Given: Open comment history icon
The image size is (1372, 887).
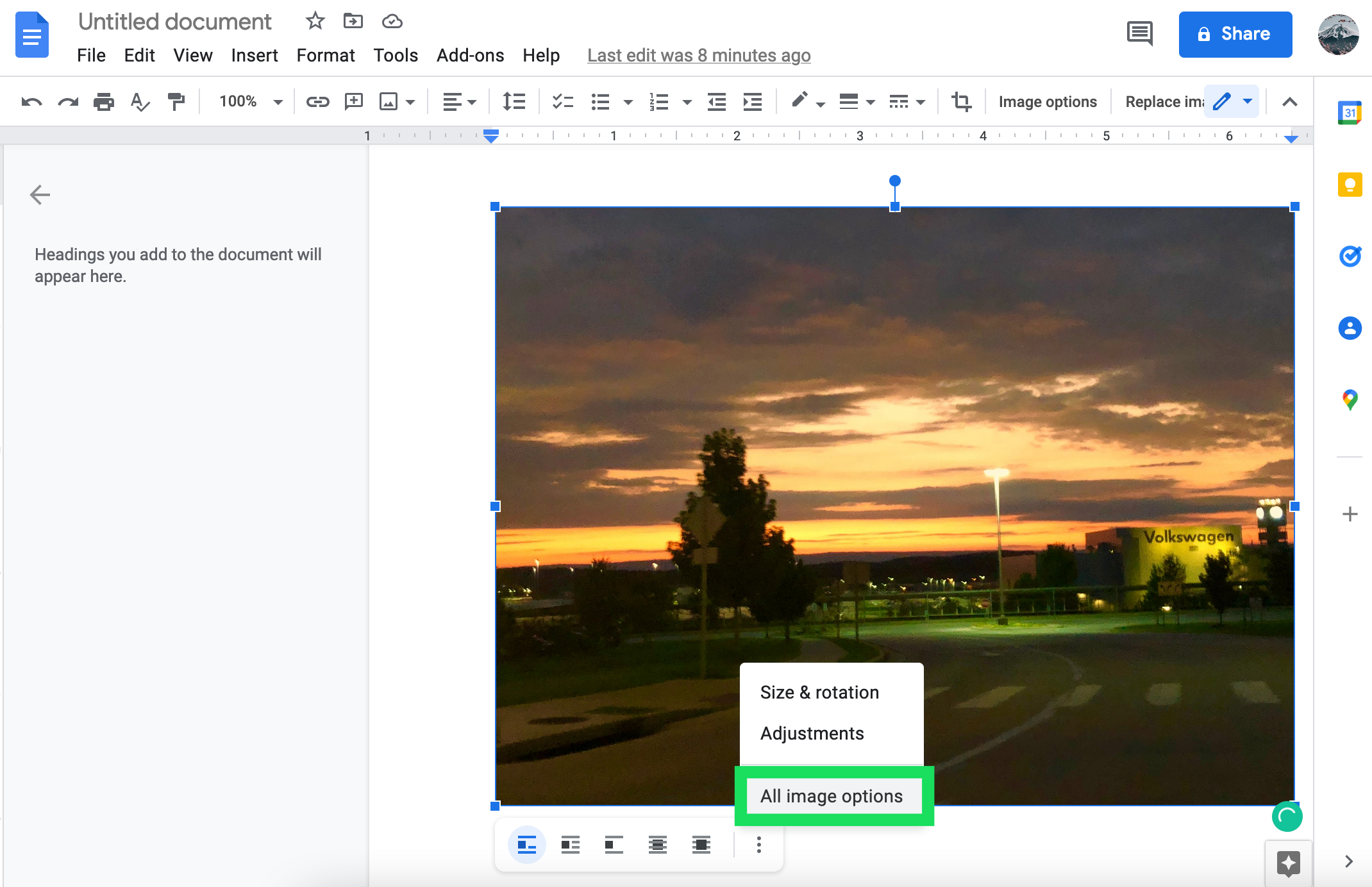Looking at the screenshot, I should tap(1139, 33).
